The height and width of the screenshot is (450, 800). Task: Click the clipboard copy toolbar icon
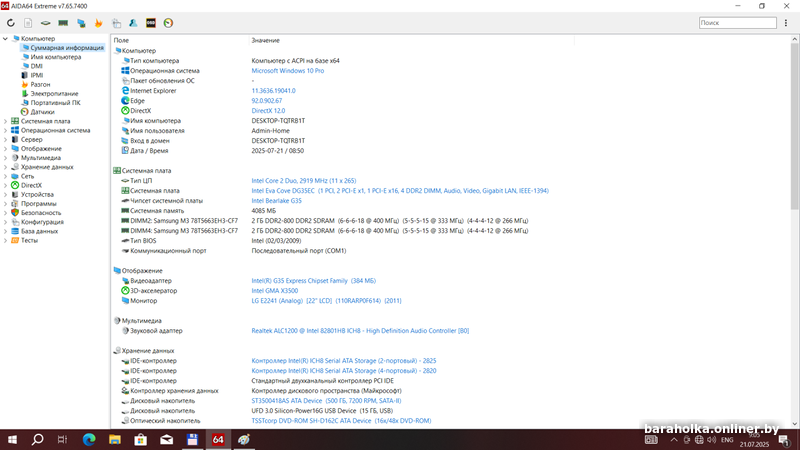click(x=116, y=23)
